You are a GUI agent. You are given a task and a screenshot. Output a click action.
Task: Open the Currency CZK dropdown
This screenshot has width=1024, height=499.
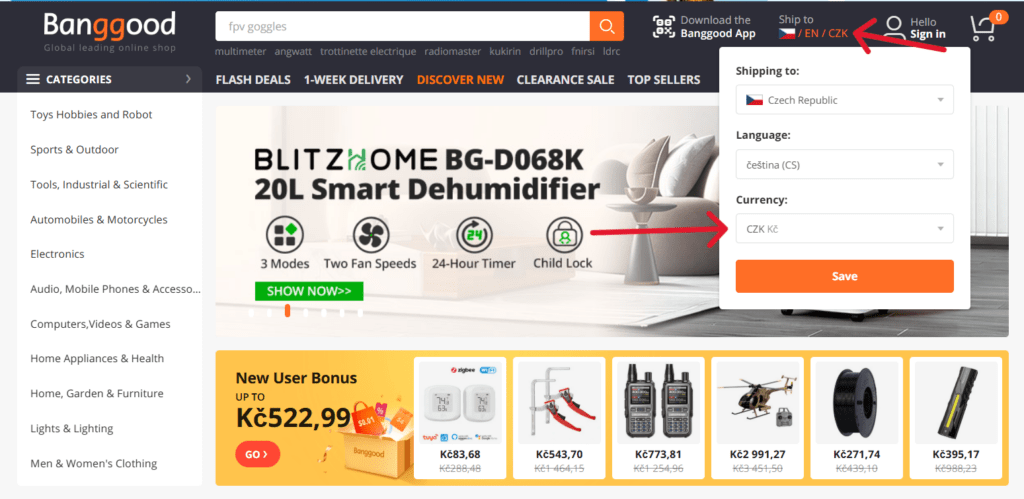pos(844,229)
